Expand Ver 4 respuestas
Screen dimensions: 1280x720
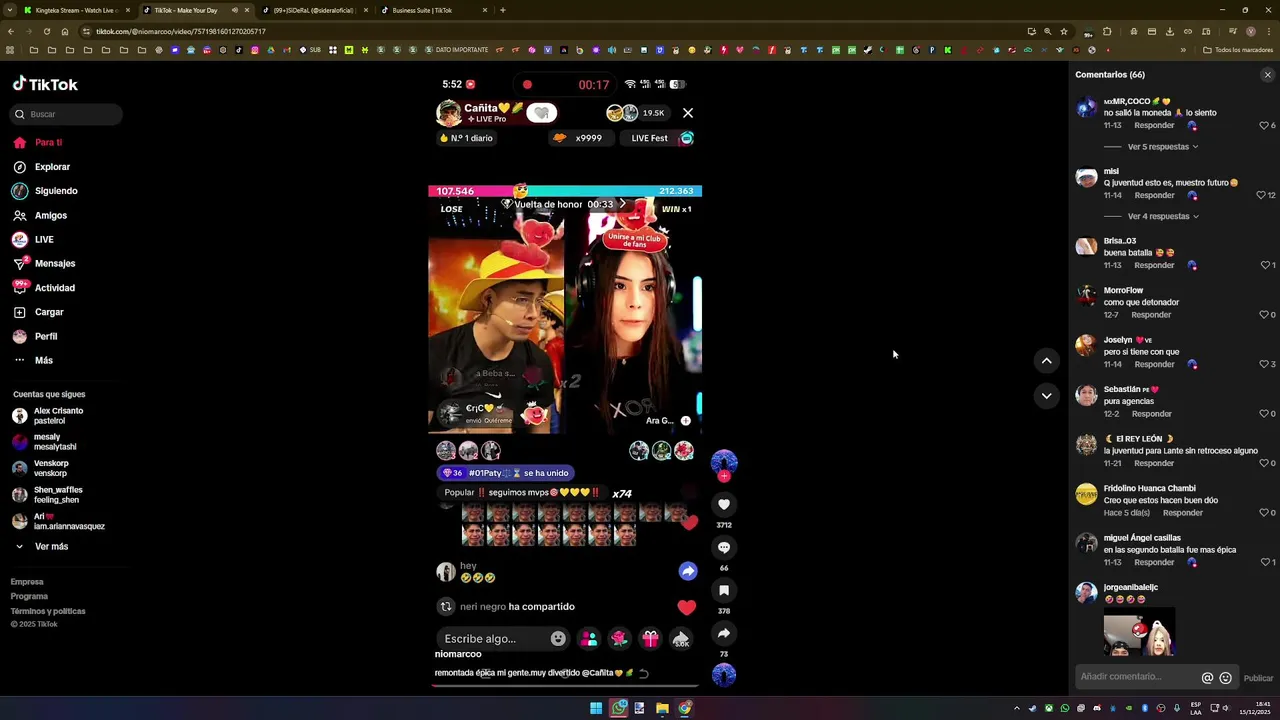[1163, 216]
